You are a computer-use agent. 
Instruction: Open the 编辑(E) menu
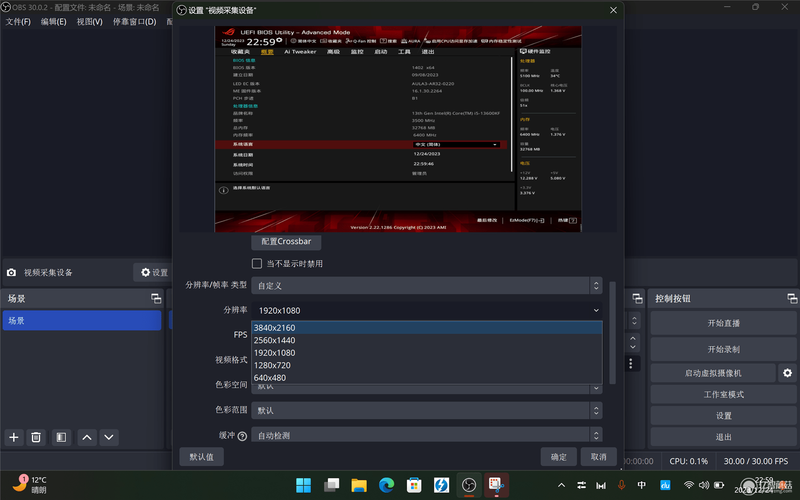(54, 21)
